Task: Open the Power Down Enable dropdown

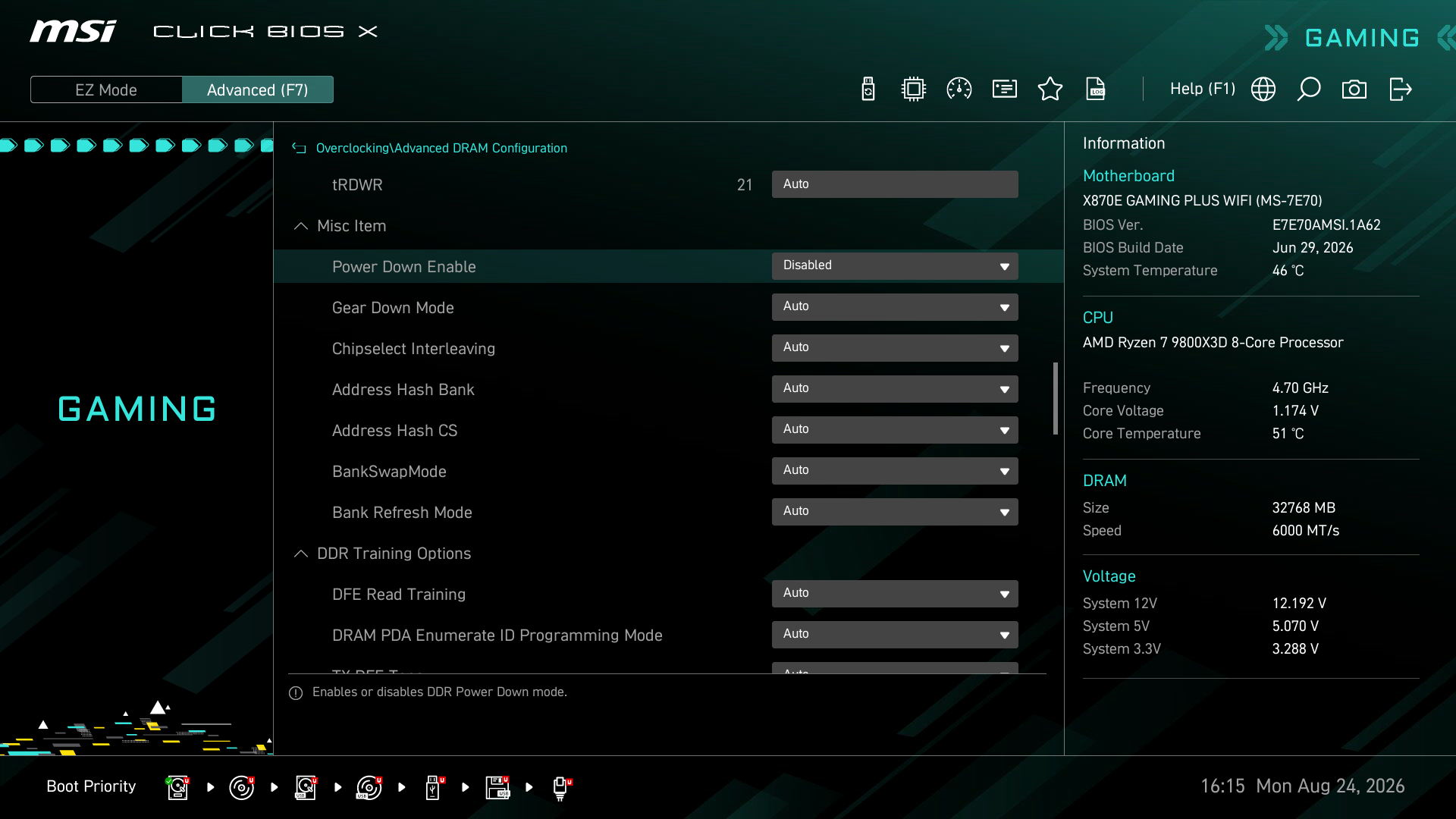Action: [895, 266]
